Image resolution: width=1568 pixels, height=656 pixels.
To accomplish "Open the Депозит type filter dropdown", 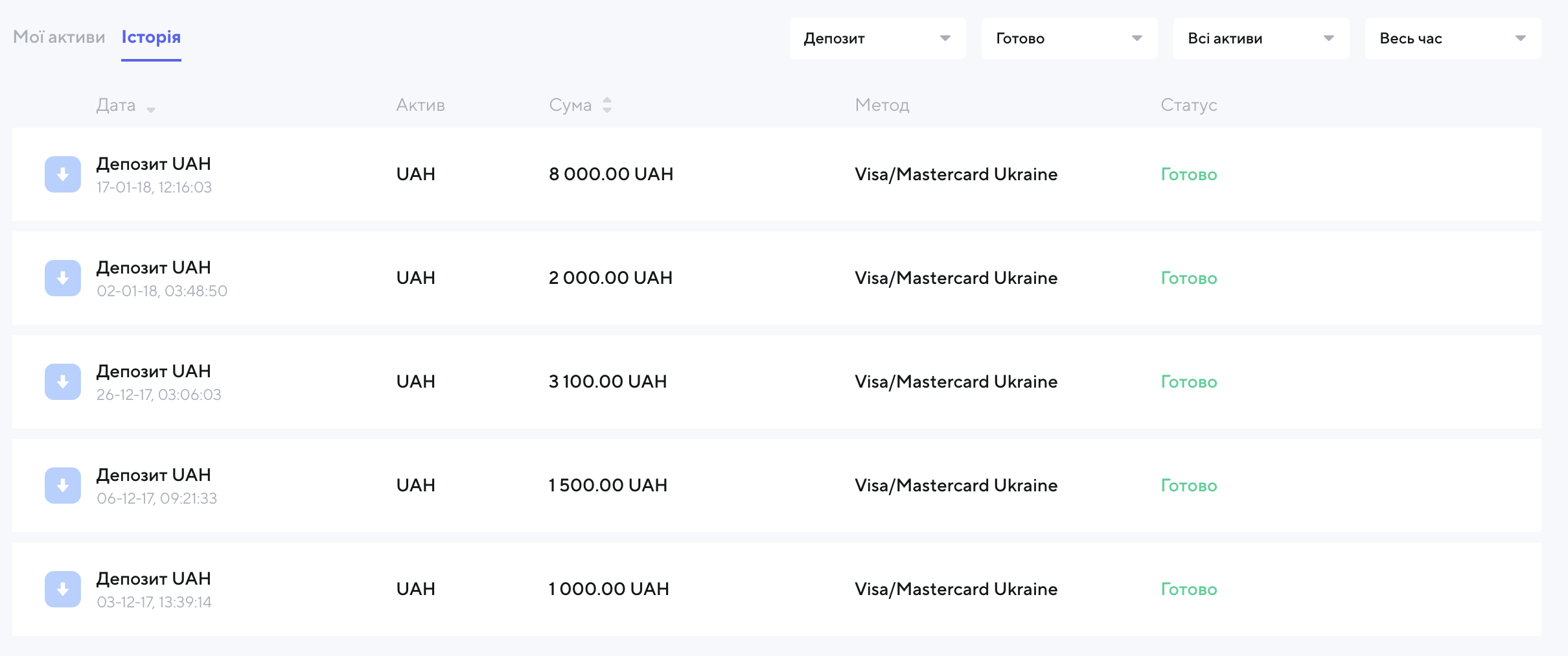I will [x=877, y=38].
